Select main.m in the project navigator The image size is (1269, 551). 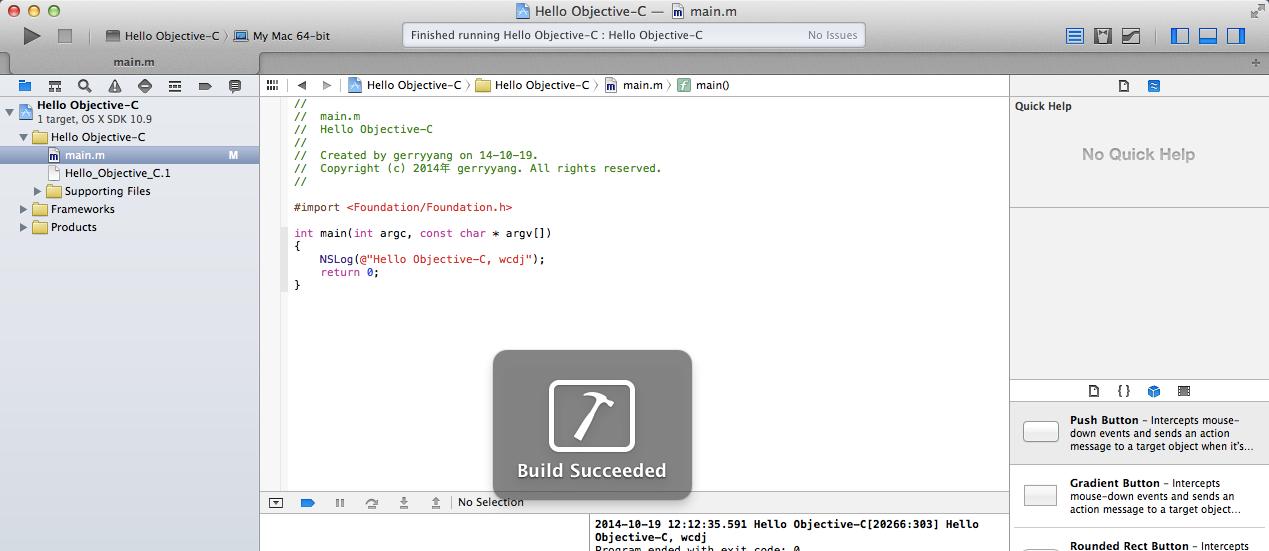pyautogui.click(x=129, y=155)
